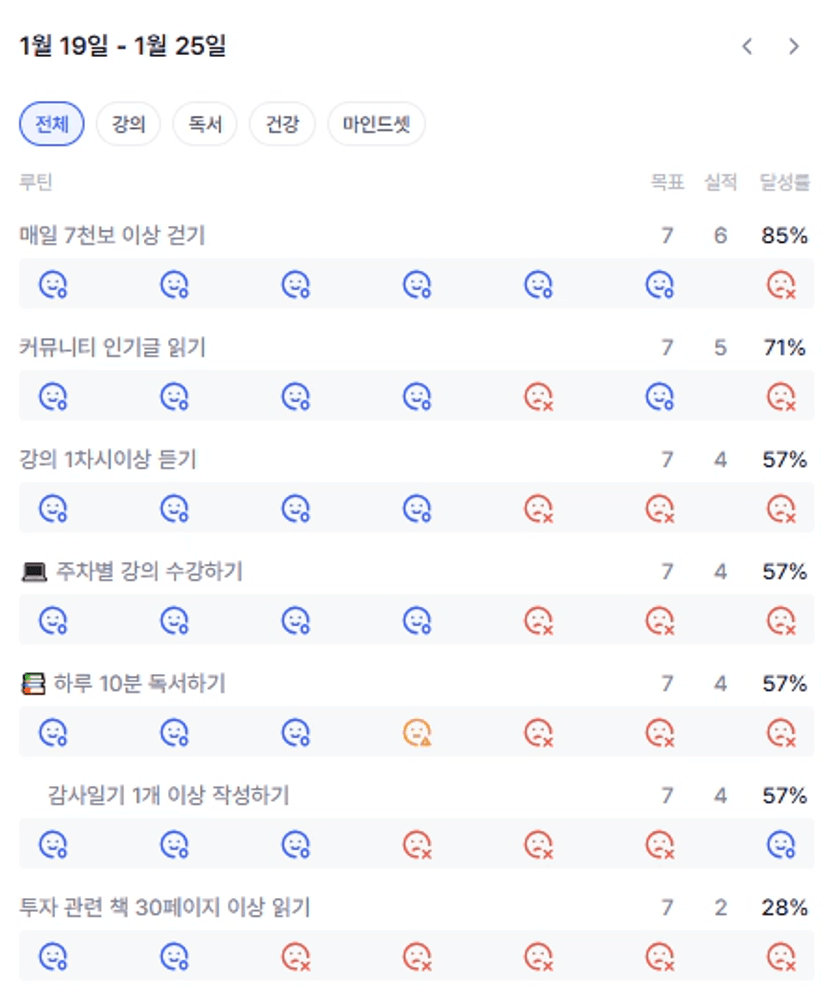Select the 강의 filter tab

pyautogui.click(x=128, y=125)
